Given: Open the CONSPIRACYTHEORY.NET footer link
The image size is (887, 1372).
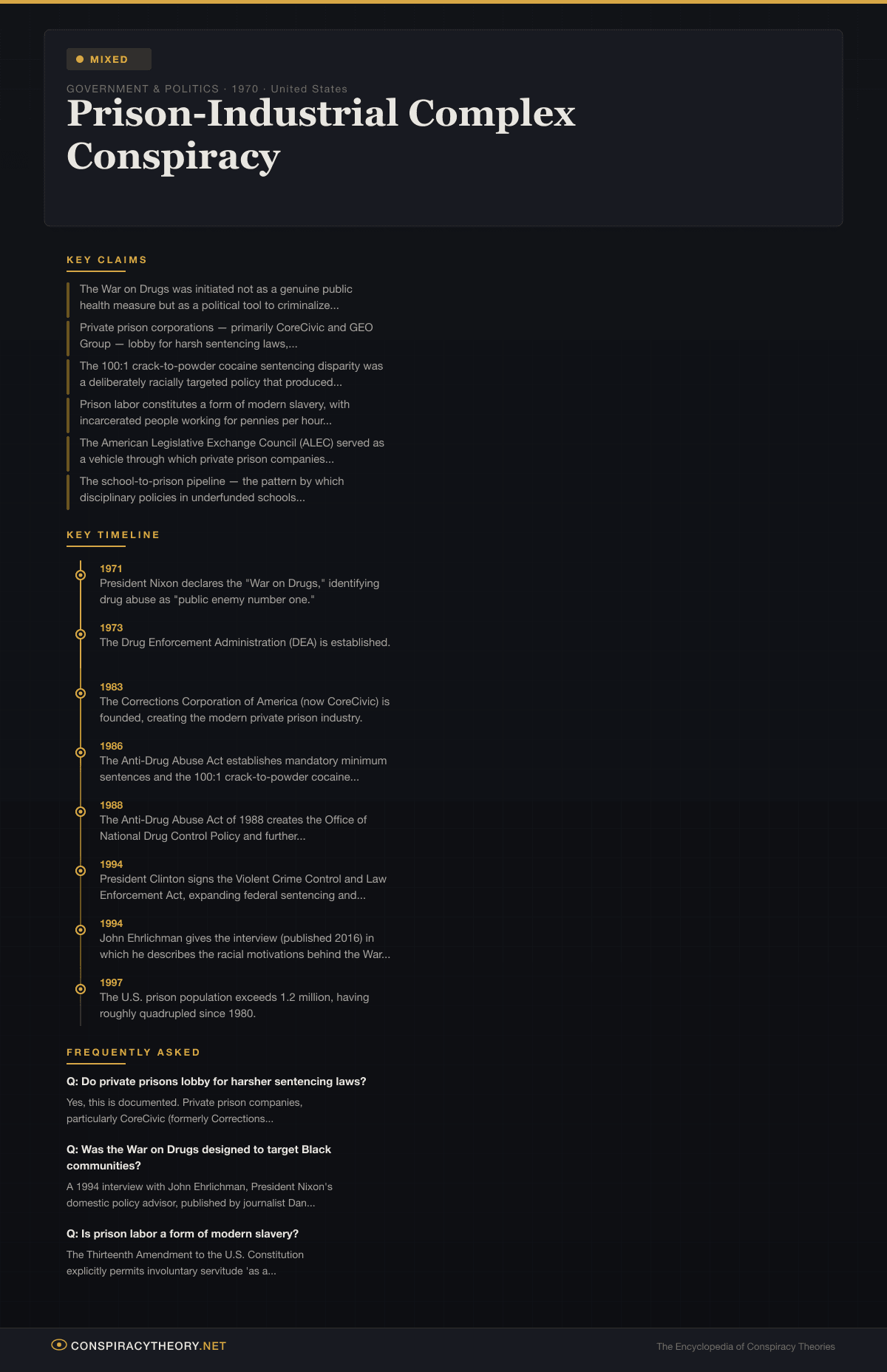Looking at the screenshot, I should [x=148, y=1346].
